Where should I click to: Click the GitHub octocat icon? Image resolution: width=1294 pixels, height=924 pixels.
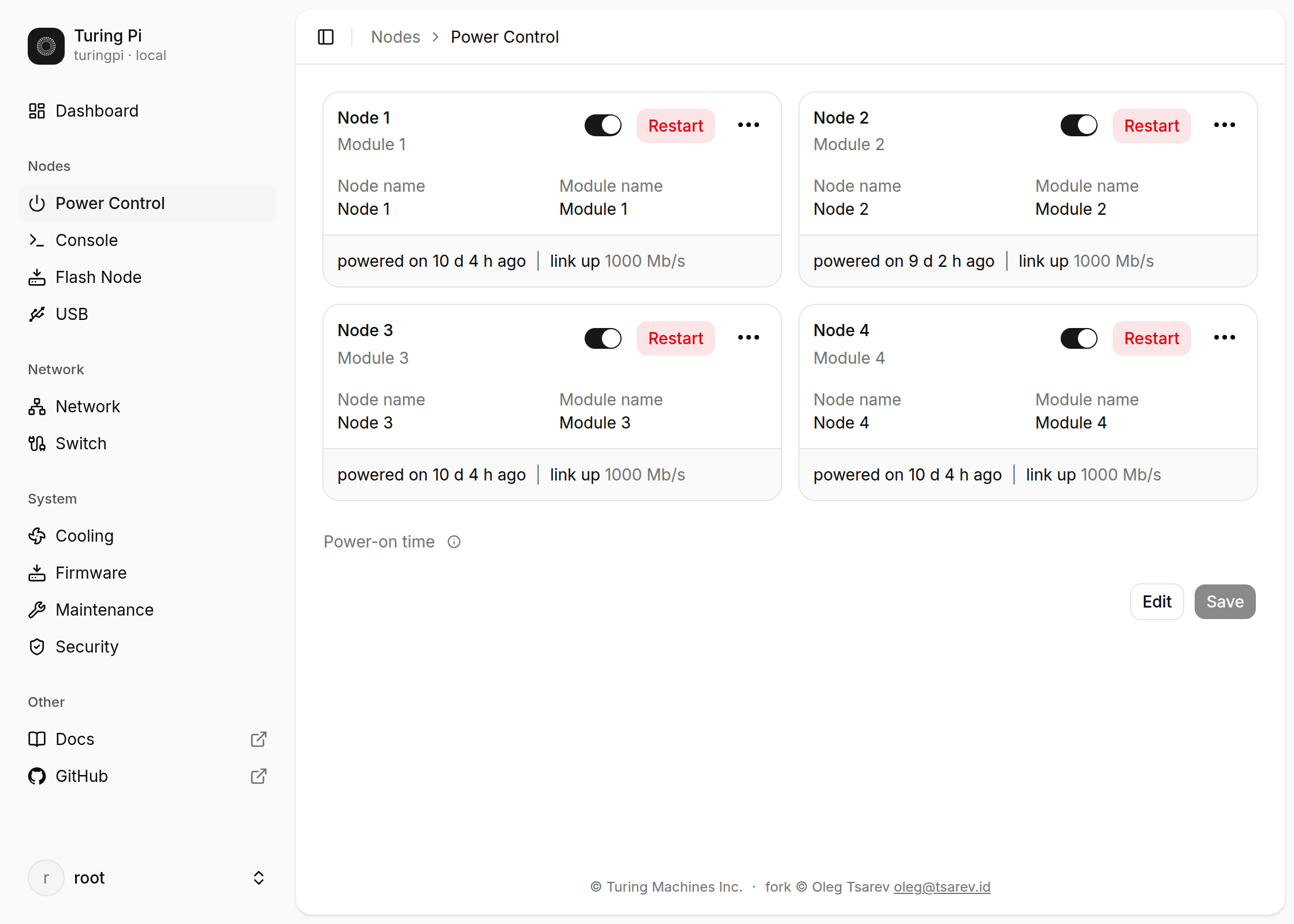click(x=37, y=776)
